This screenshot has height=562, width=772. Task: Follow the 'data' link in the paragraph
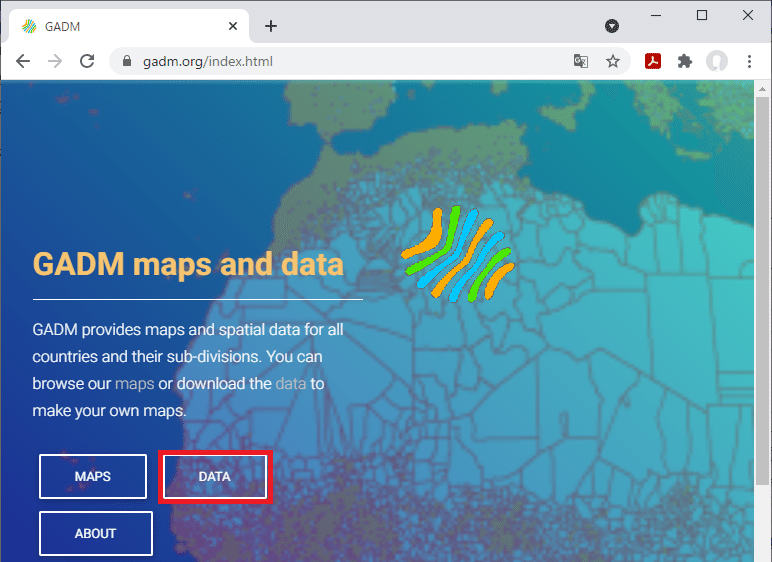pos(291,384)
